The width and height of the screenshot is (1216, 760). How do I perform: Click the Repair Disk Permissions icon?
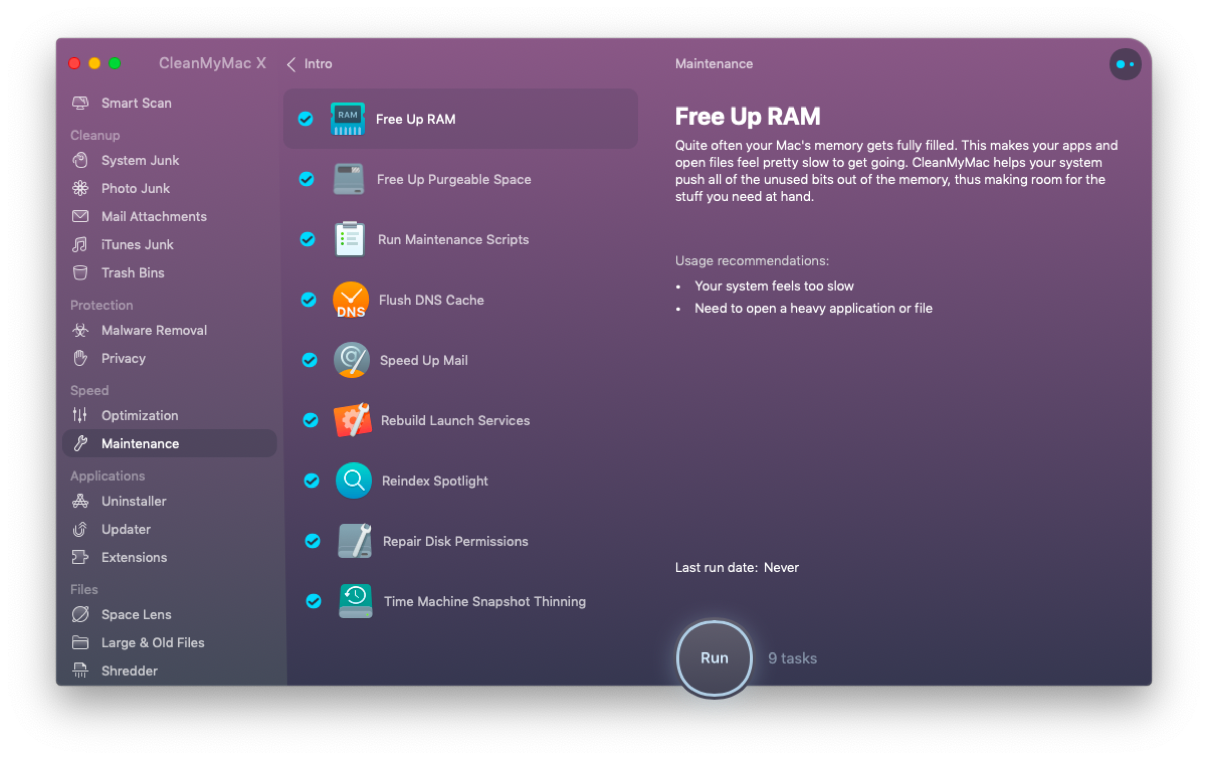pyautogui.click(x=355, y=541)
